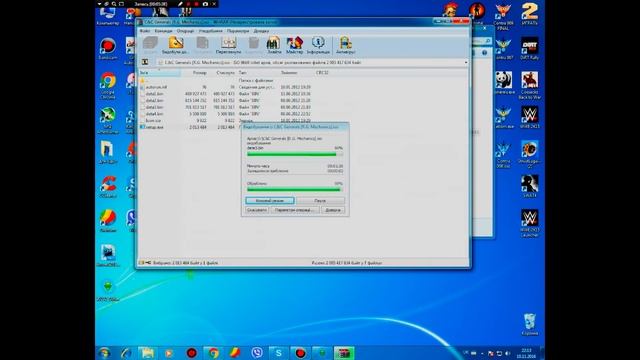Image resolution: width=640 pixels, height=360 pixels.
Task: Go up one level using folder-up icon
Action: 145,62
